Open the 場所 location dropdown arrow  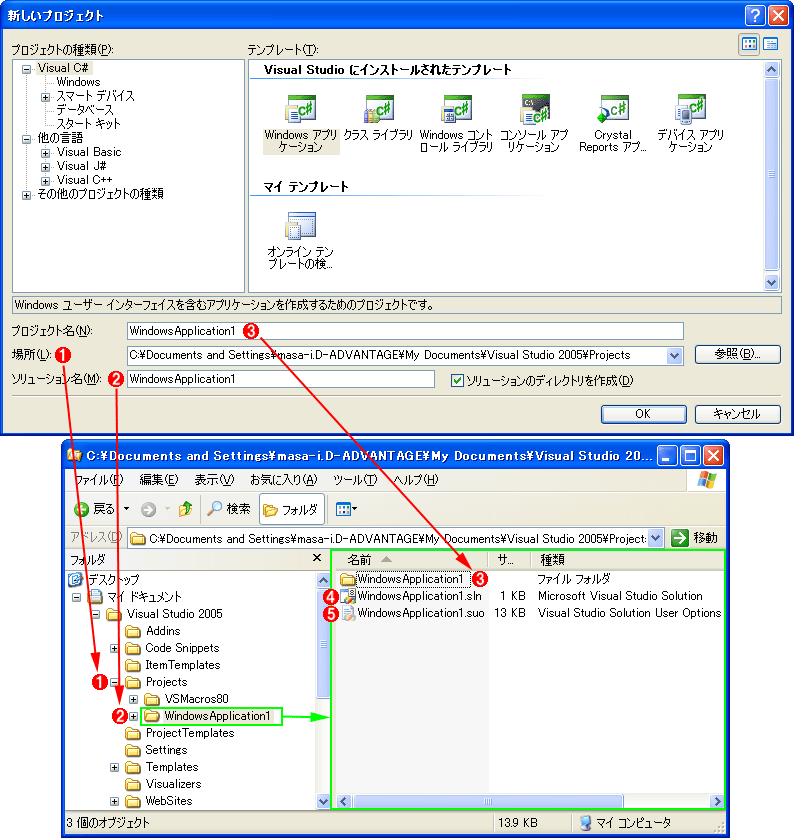point(675,355)
